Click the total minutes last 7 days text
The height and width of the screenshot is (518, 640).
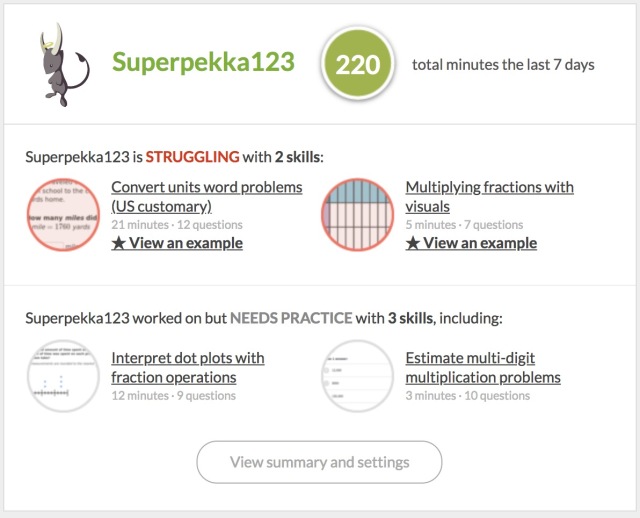coord(503,65)
